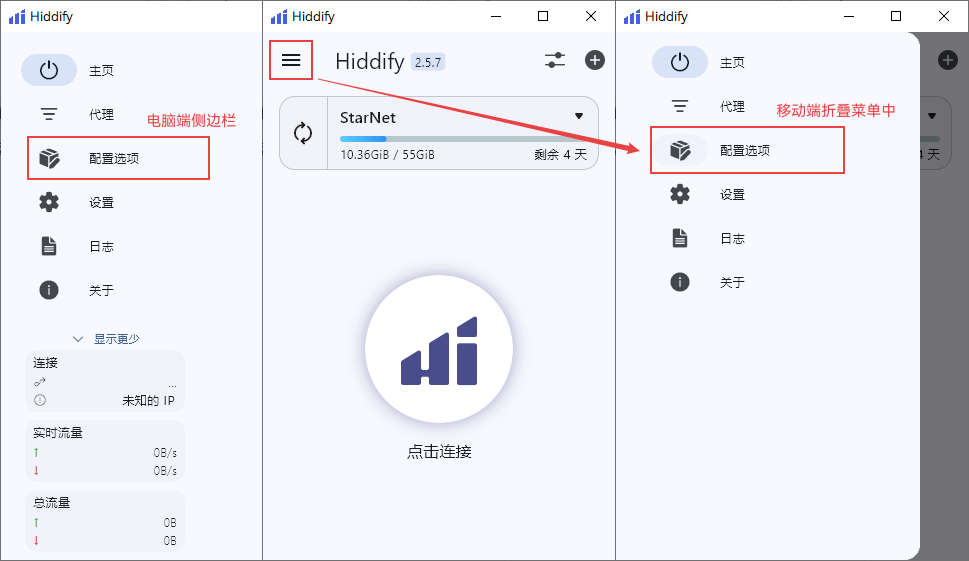The image size is (969, 561).
Task: Open 代理 in the right drawer menu
Action: point(732,106)
